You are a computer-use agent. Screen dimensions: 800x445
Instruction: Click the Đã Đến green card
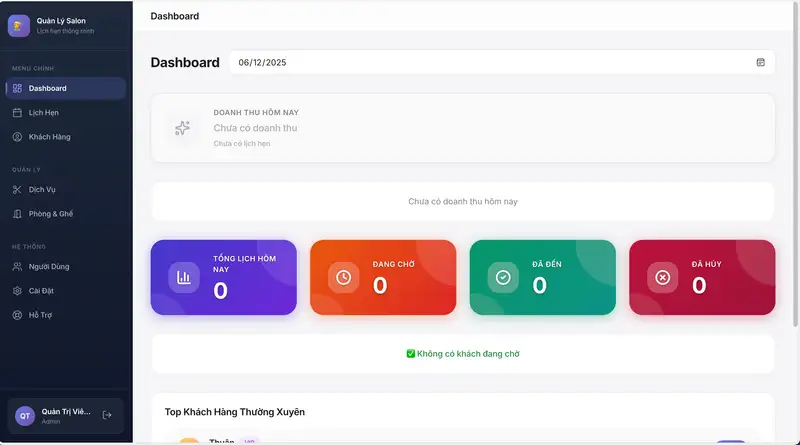point(542,277)
